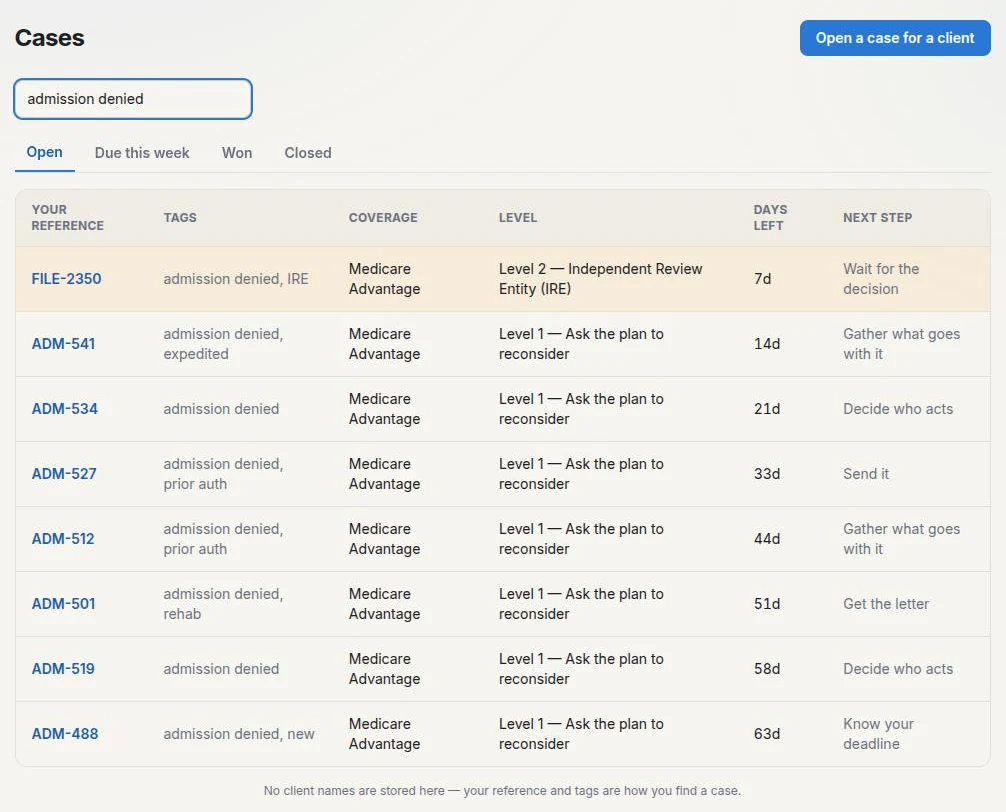
Task: Click 'Wait for the decision' next step
Action: click(x=881, y=279)
